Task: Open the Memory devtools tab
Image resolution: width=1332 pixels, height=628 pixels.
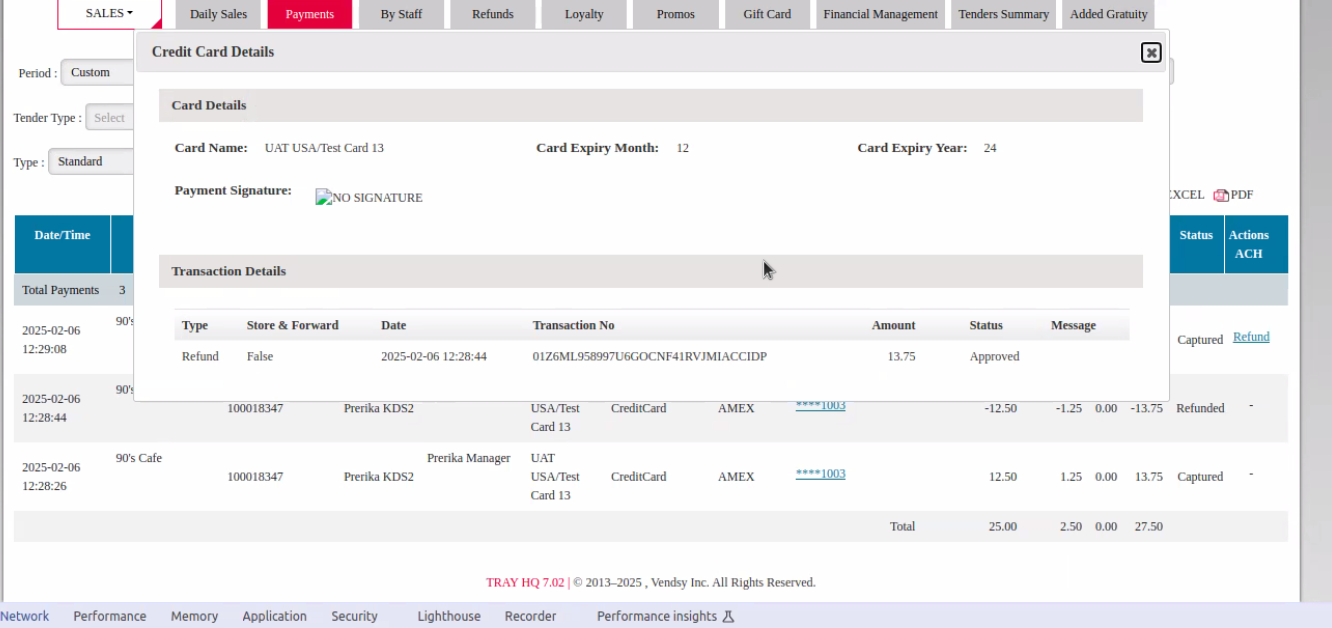Action: [x=194, y=616]
